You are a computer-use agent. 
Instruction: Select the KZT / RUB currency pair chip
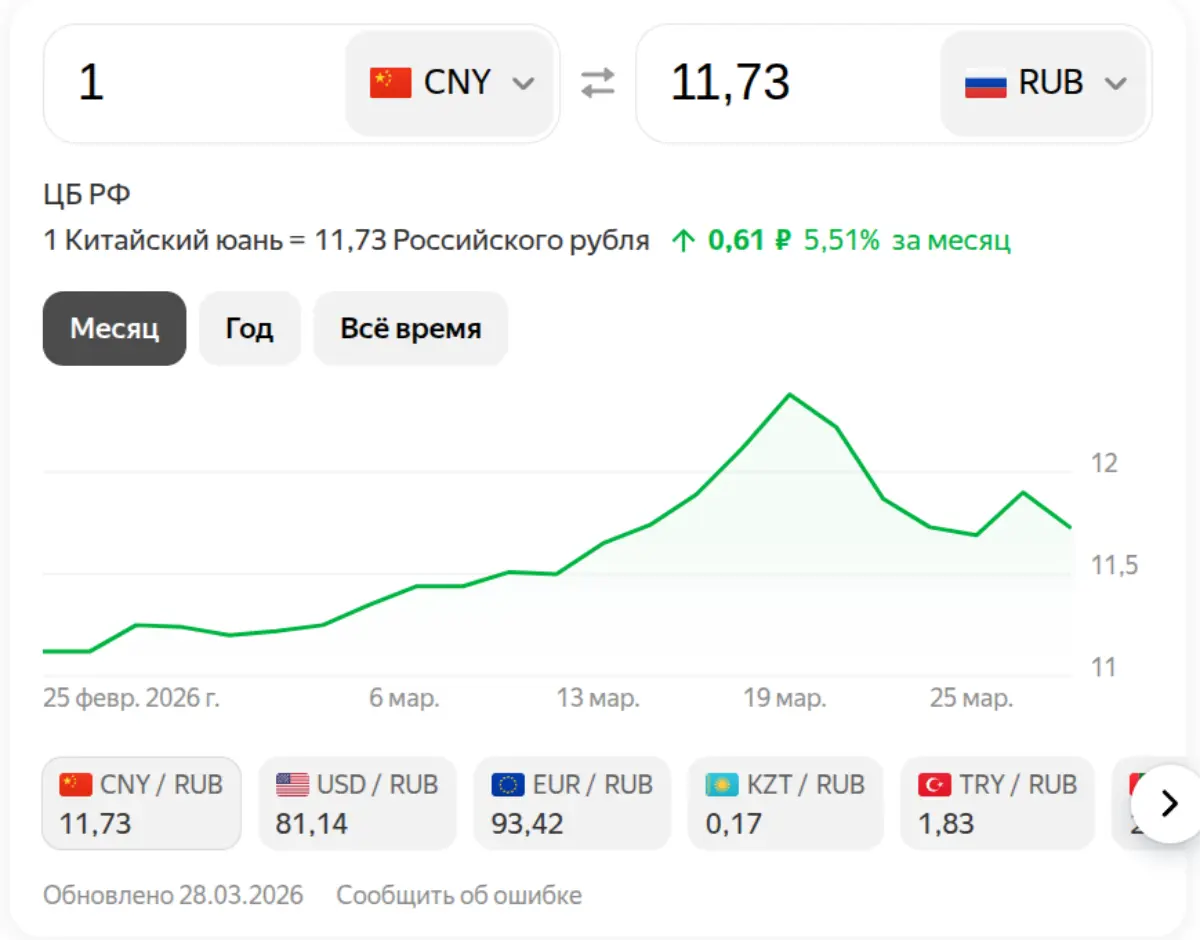tap(785, 803)
